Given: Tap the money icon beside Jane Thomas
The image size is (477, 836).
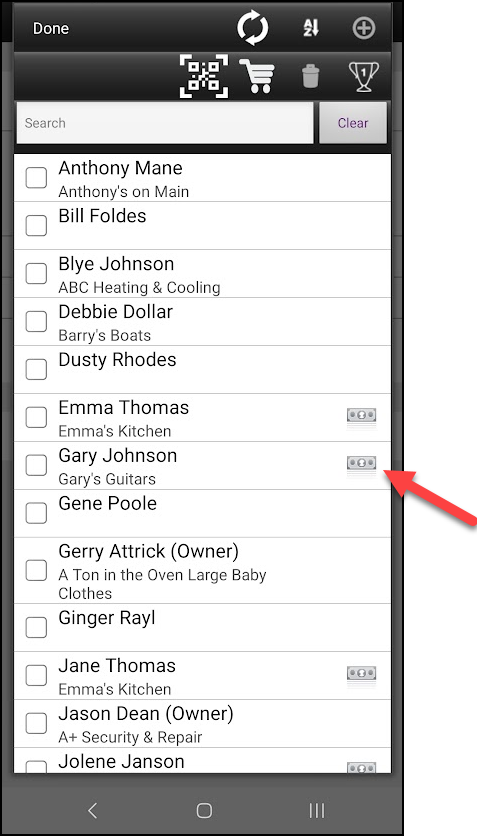Looking at the screenshot, I should (362, 674).
